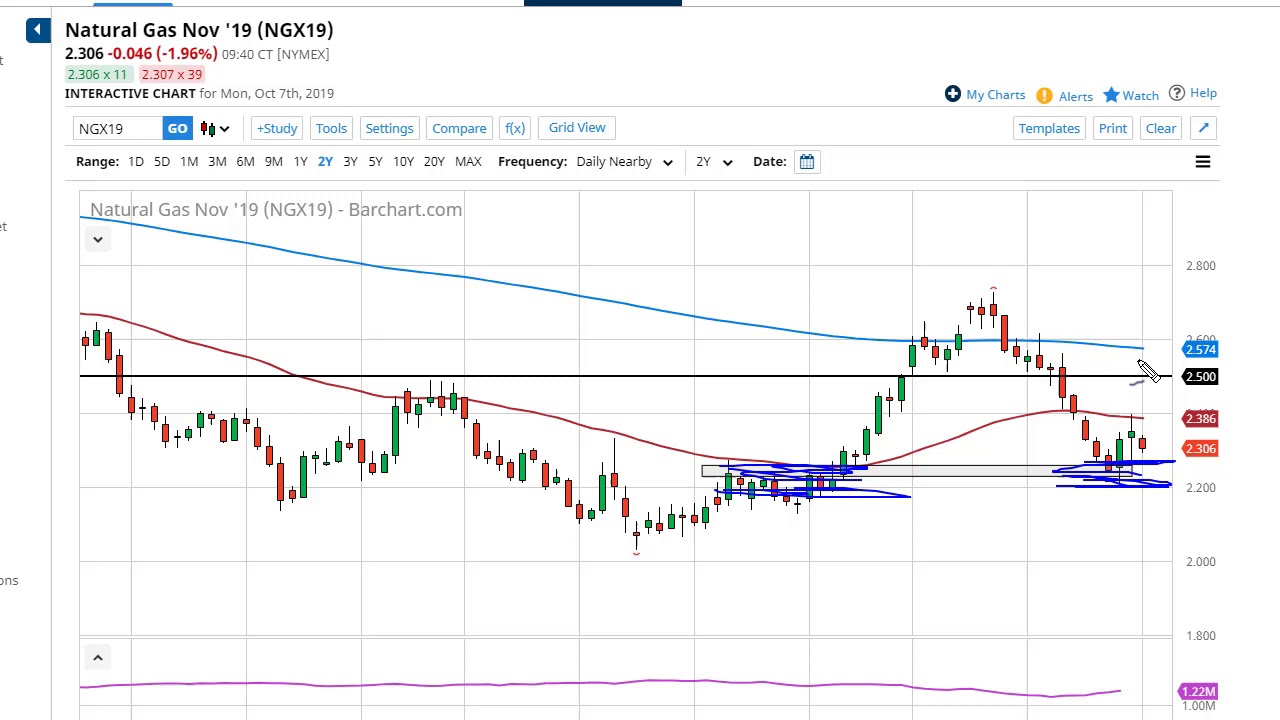Viewport: 1280px width, 720px height.
Task: Open Templates
Action: tap(1049, 128)
